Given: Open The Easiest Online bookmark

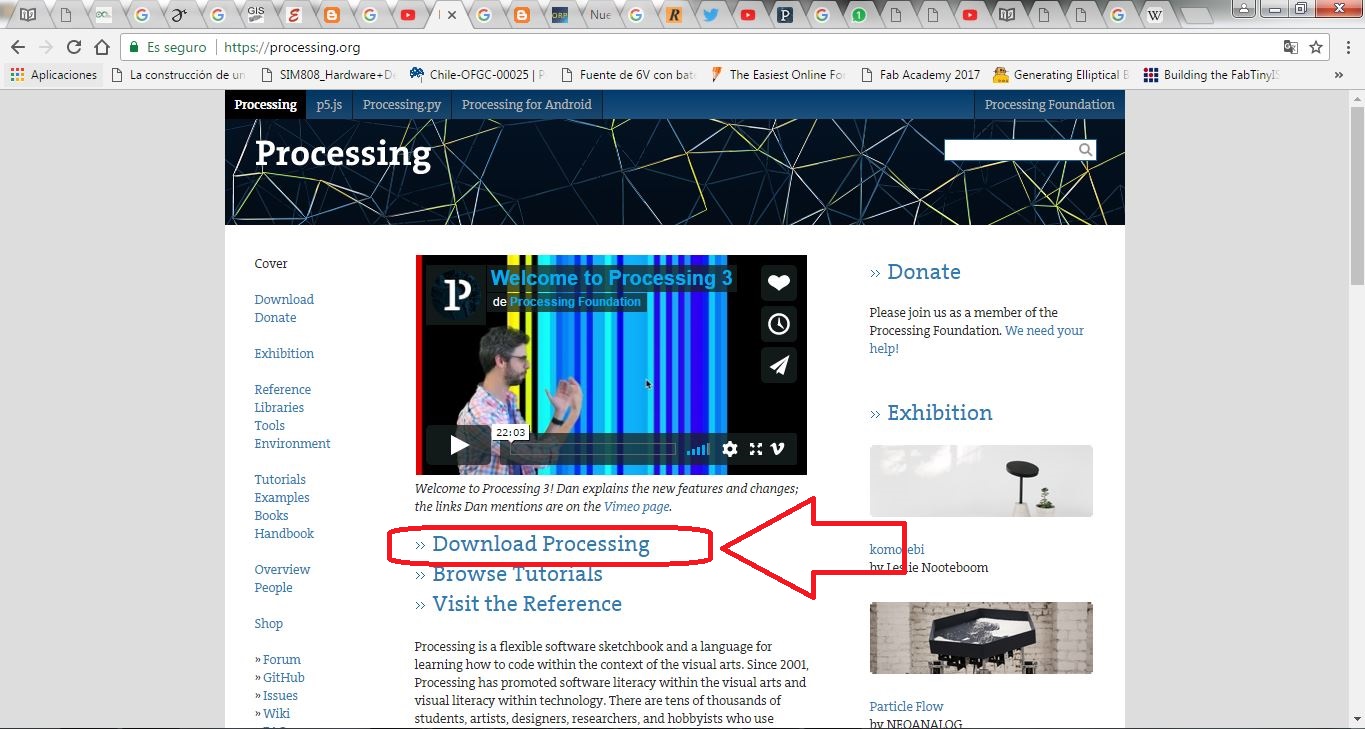Looking at the screenshot, I should click(x=778, y=75).
